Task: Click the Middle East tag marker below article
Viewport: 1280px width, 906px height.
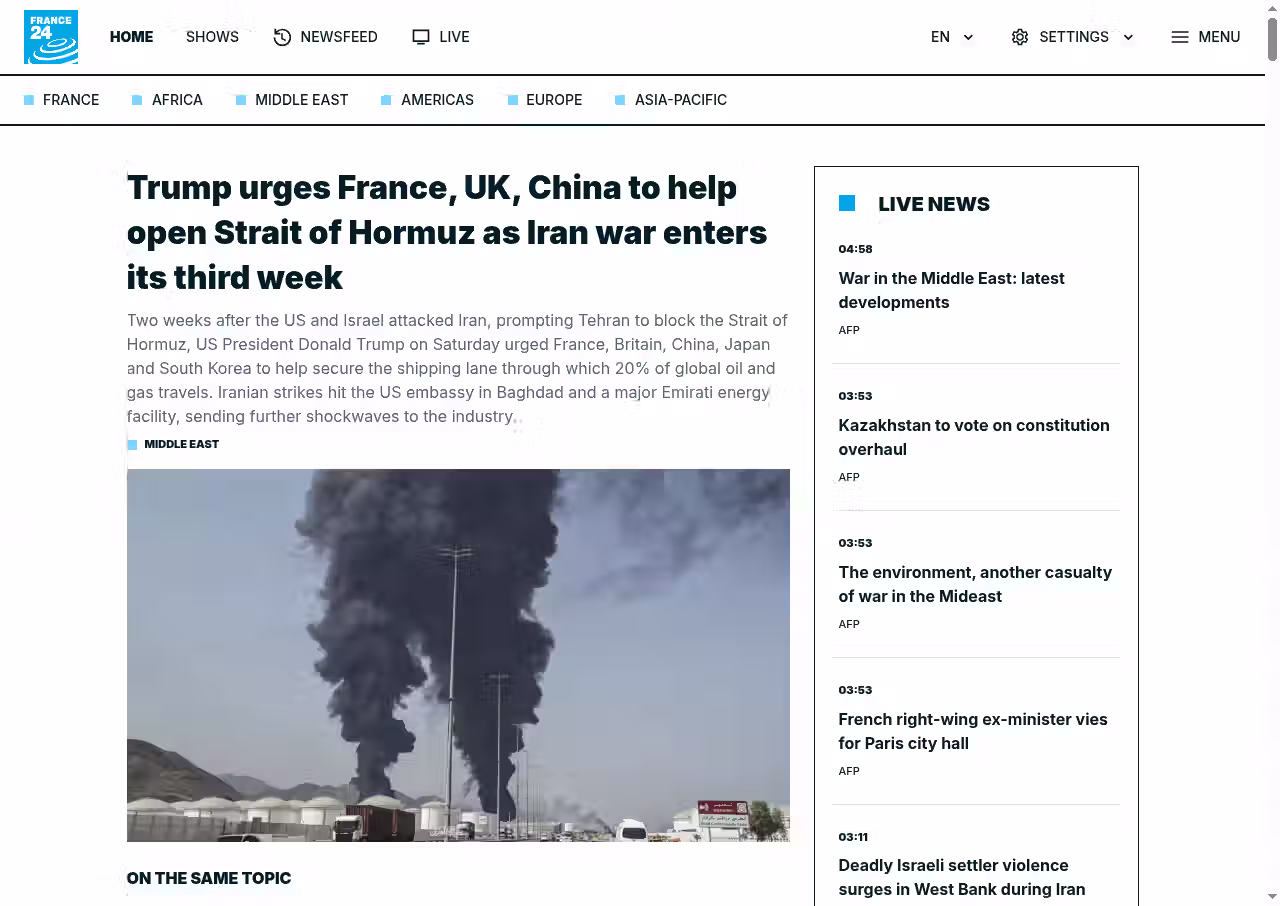Action: click(132, 445)
